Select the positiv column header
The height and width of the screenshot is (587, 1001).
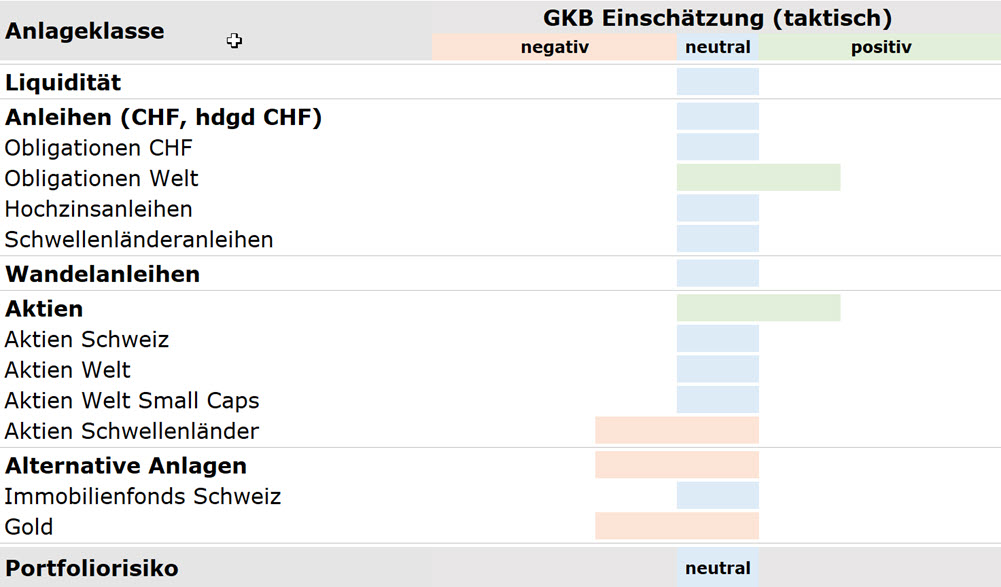click(880, 47)
